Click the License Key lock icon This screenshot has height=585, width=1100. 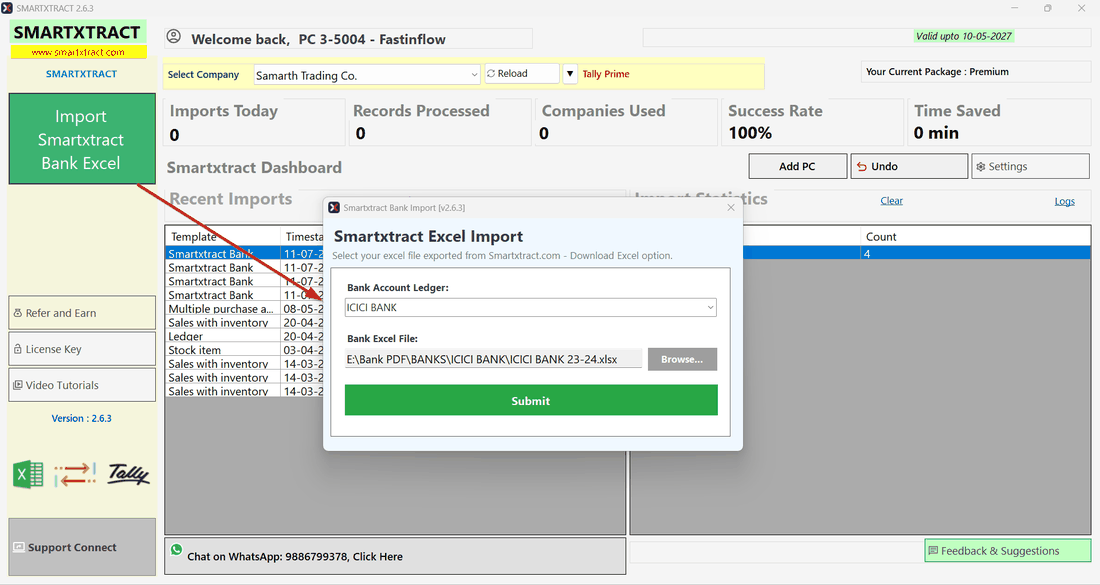click(x=18, y=349)
